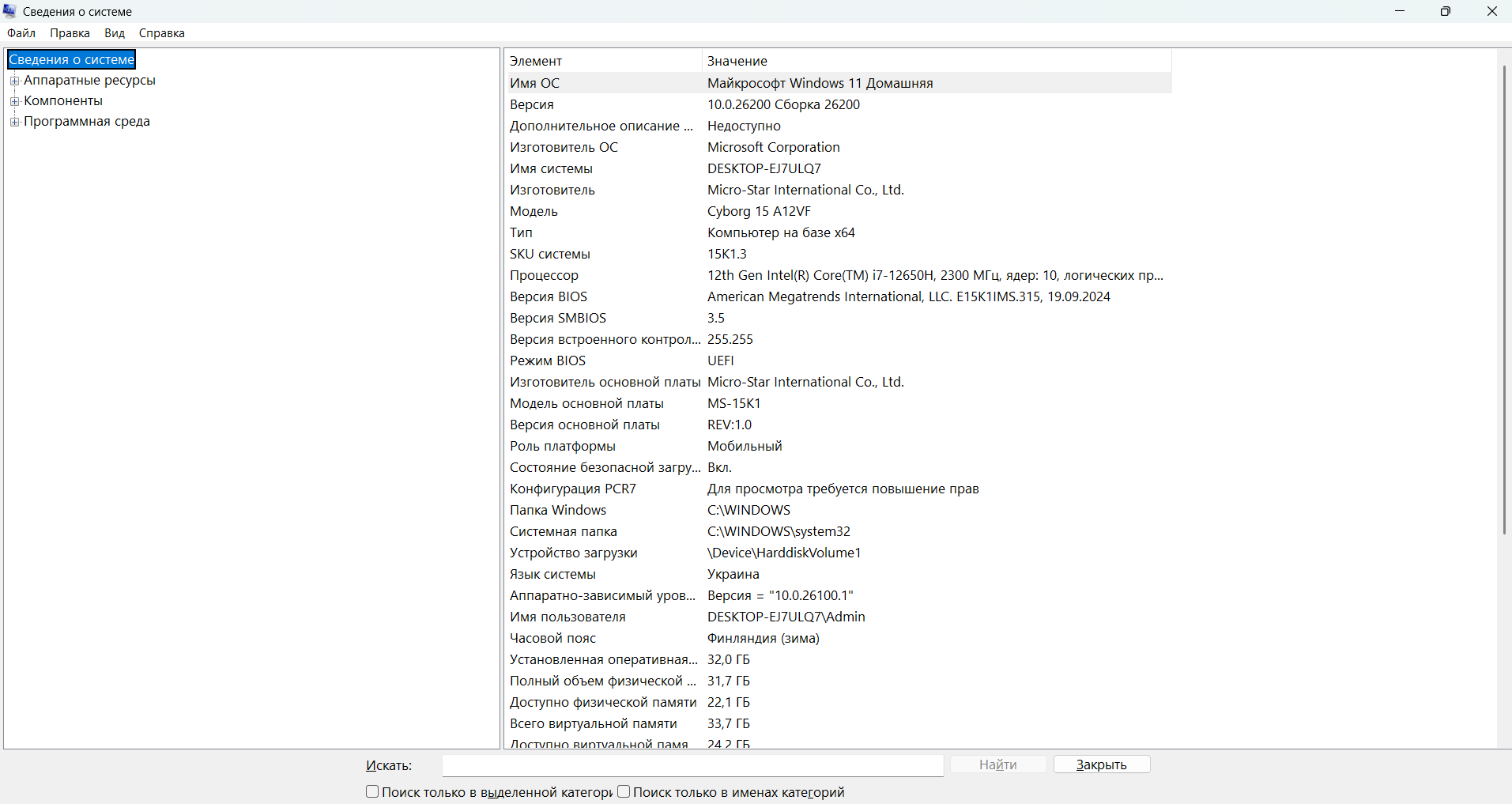Select the DESKTOP-EJ7ULQ7 system name value
1512x804 pixels.
764,168
